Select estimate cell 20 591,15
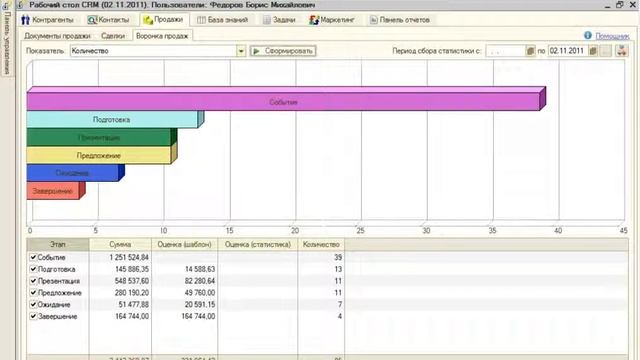 click(184, 304)
